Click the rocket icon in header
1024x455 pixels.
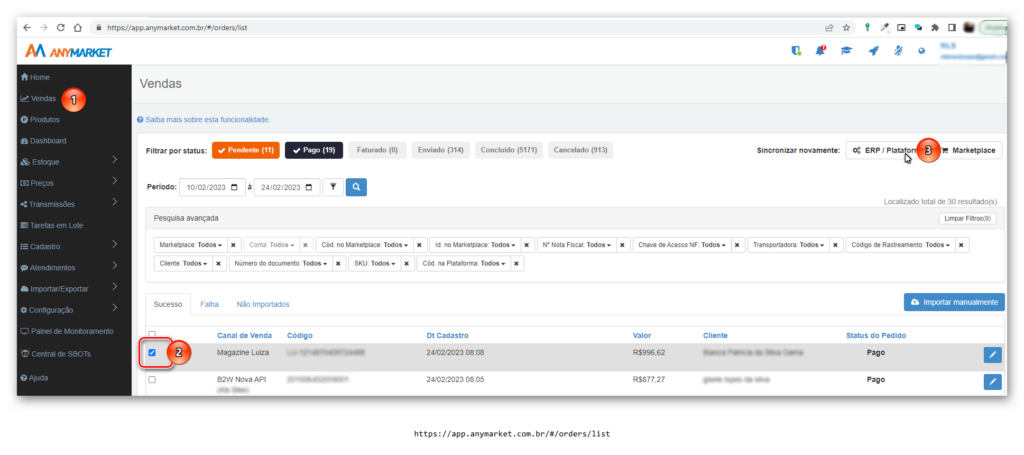(872, 51)
